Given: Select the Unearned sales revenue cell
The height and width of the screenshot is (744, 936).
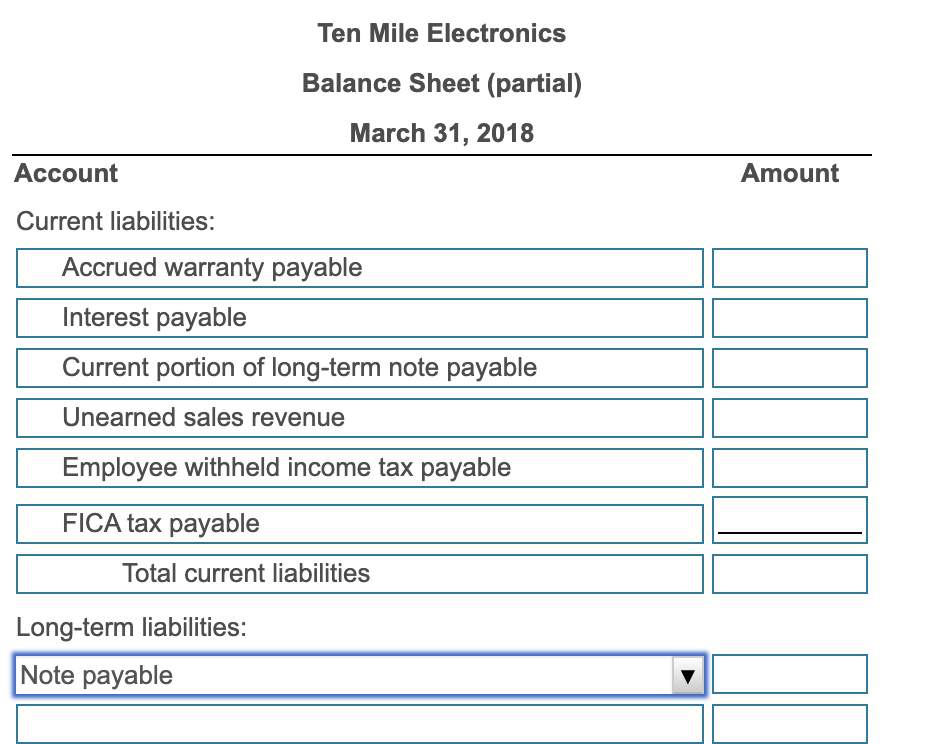Looking at the screenshot, I should 358,417.
